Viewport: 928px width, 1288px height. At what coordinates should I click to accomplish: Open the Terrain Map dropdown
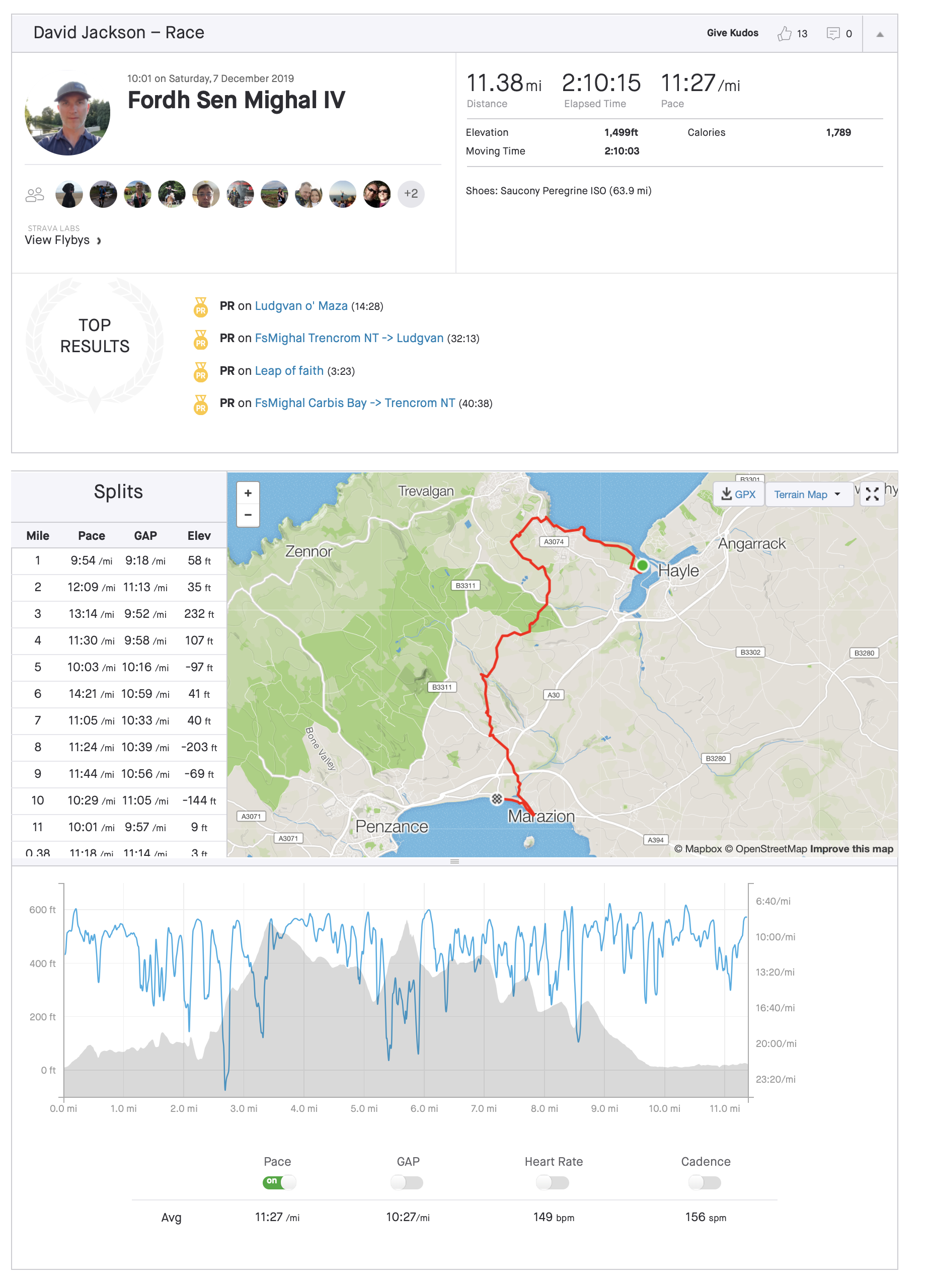tap(807, 494)
